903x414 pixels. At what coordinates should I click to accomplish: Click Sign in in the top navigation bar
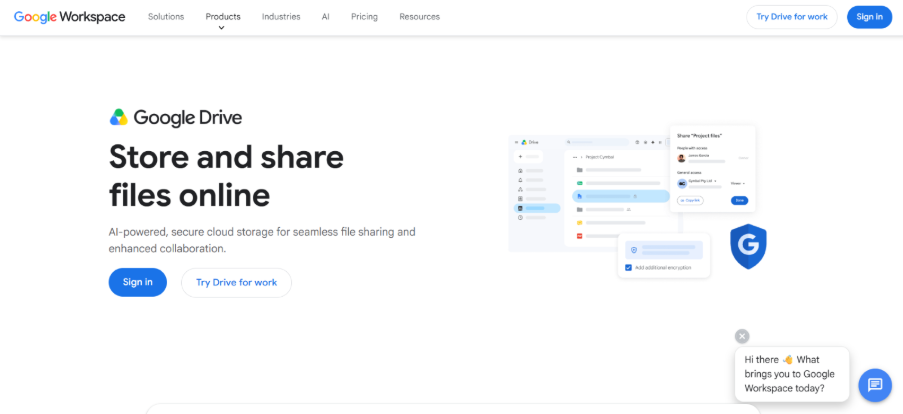pos(869,17)
